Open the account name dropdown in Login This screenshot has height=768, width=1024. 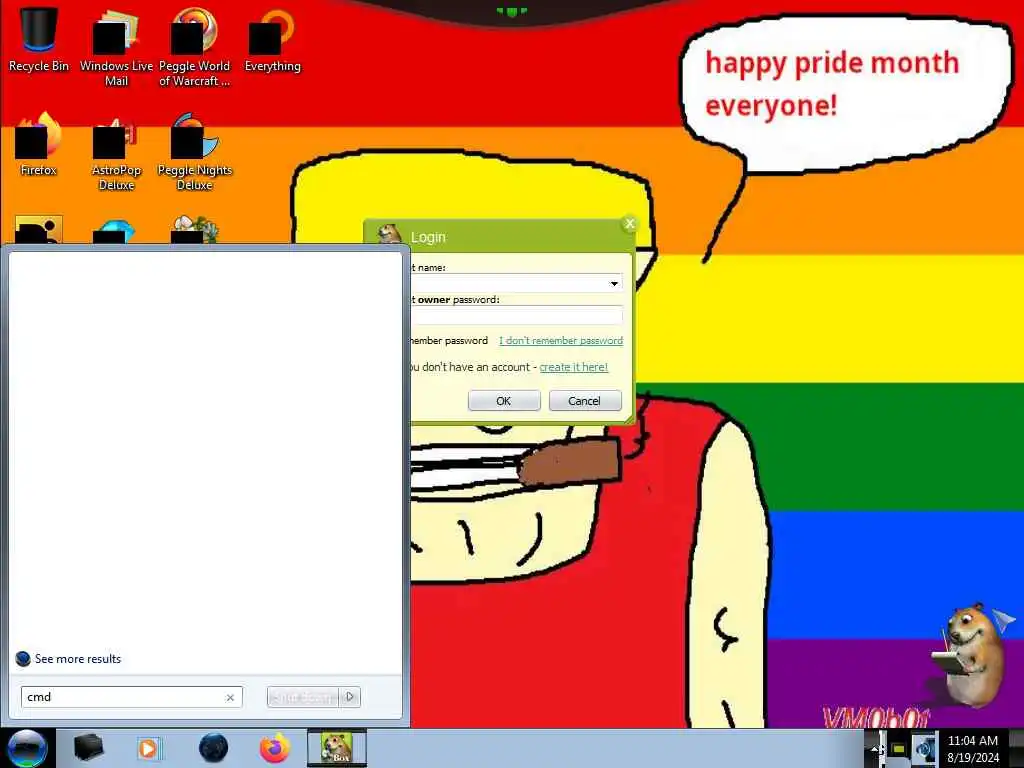coord(614,283)
